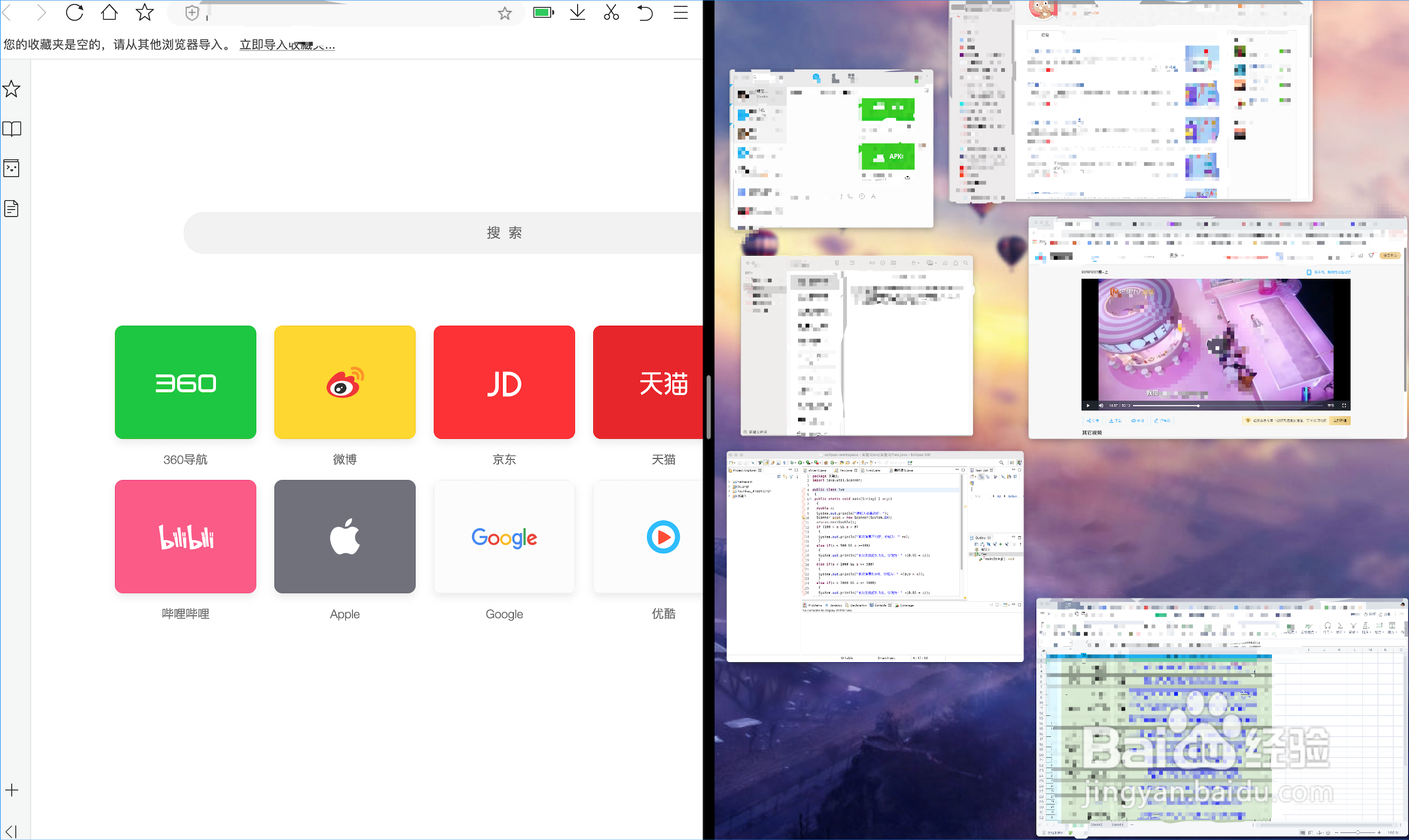Click the green battery icon in toolbar
The image size is (1409, 840).
(543, 12)
